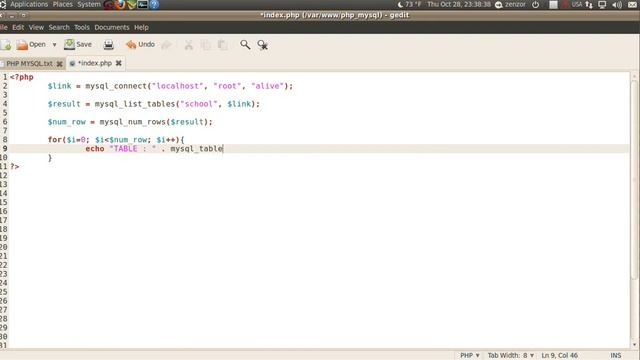The height and width of the screenshot is (360, 640).
Task: Open the volume speaker indicator
Action: coord(617,4)
